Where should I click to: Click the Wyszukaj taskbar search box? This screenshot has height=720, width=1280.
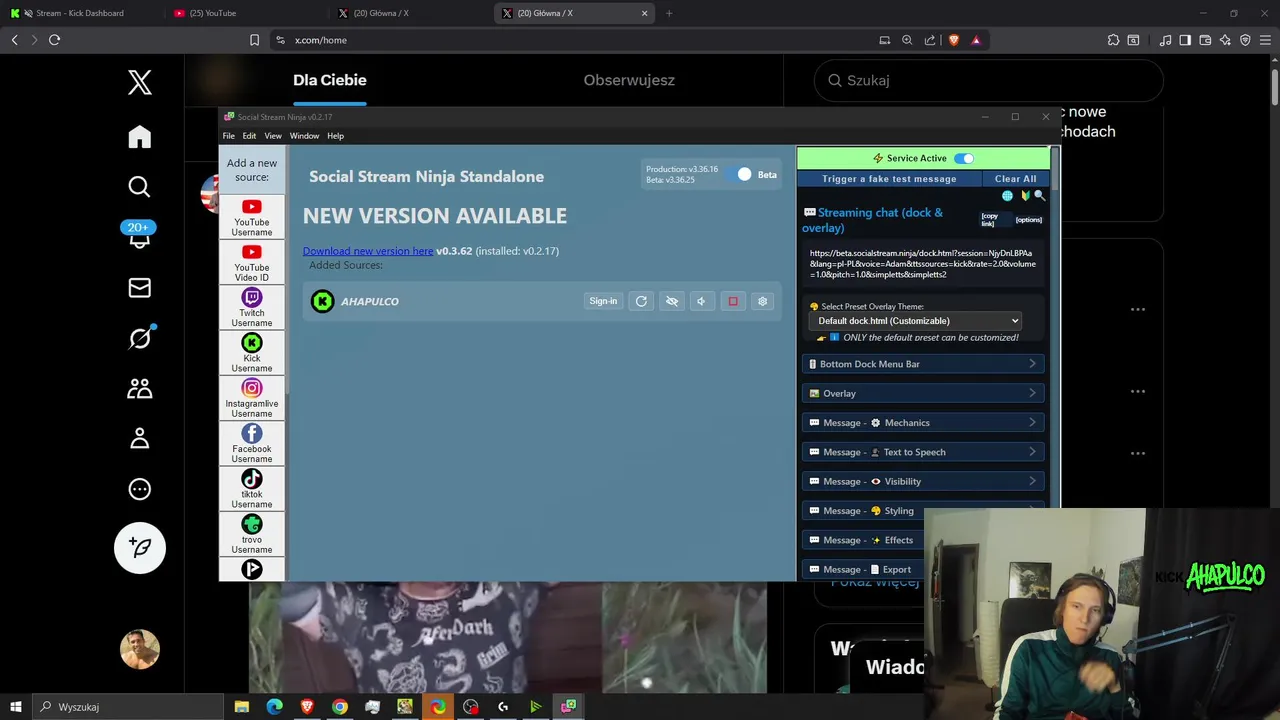coord(130,707)
